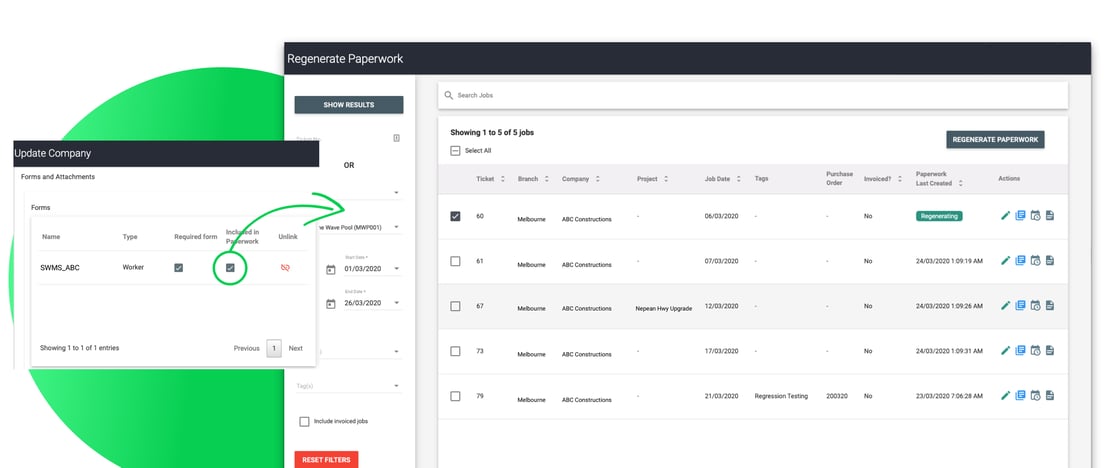The image size is (1120, 468).
Task: Open the Tag(s) dropdown
Action: (396, 386)
